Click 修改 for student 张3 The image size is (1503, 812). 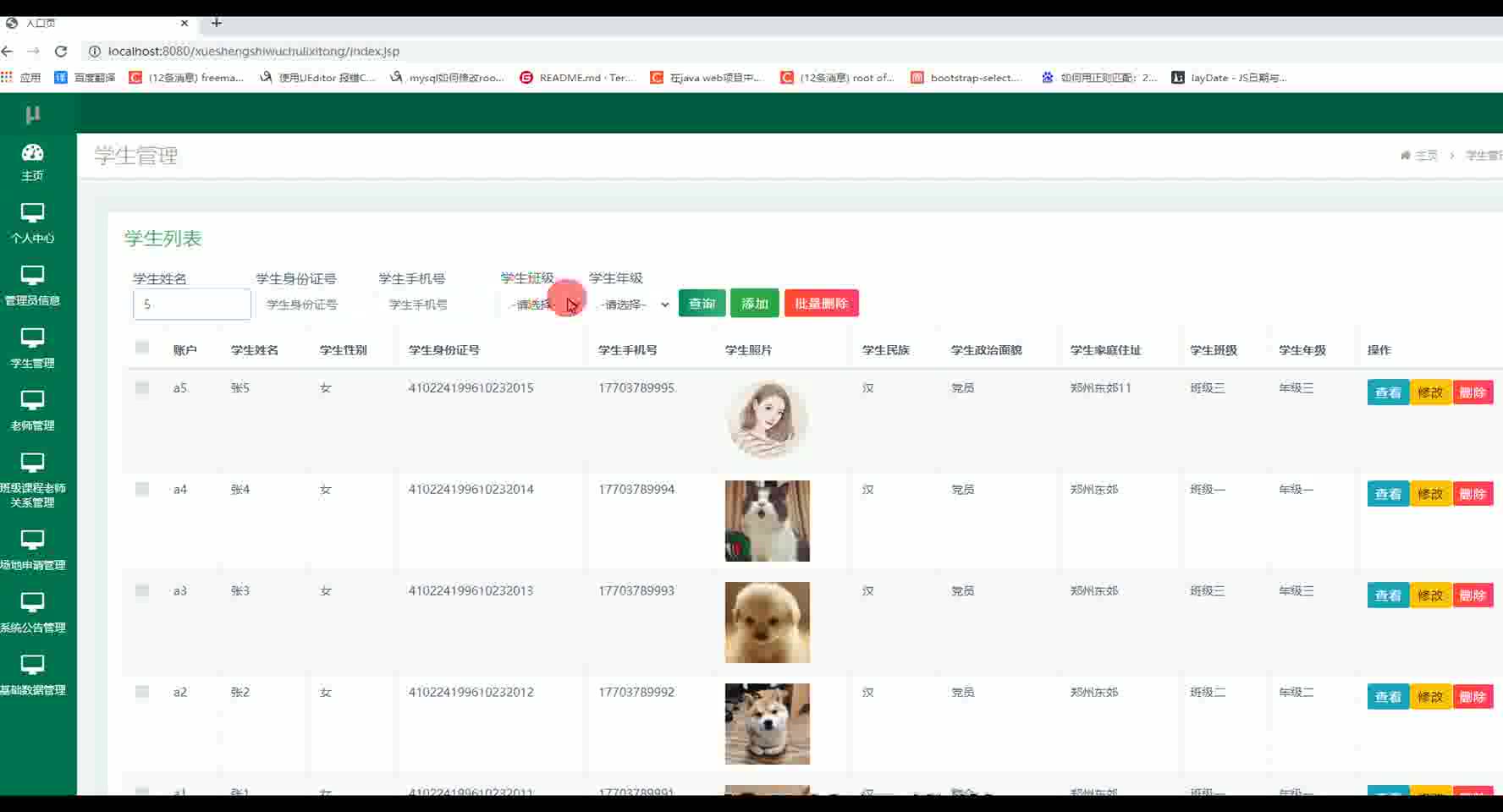point(1430,595)
